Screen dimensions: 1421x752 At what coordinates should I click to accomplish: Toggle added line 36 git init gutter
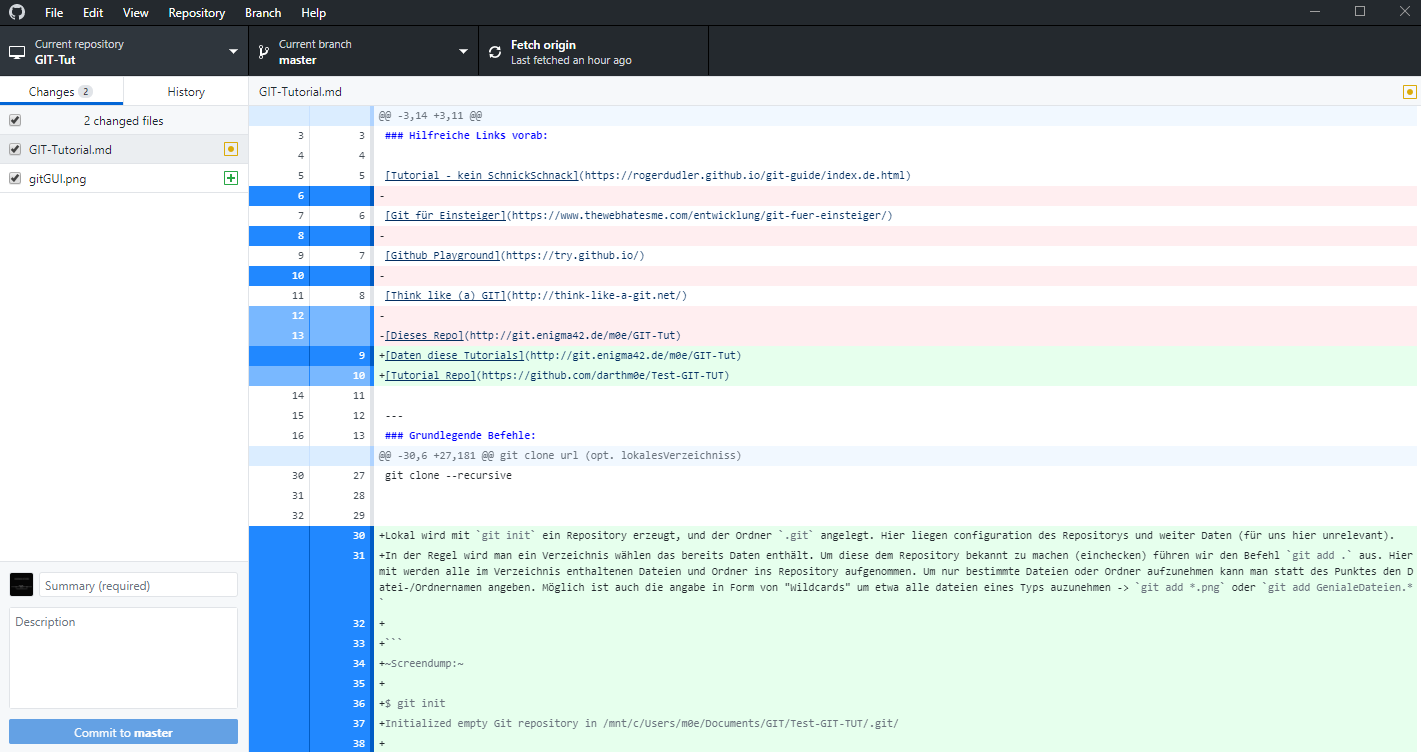(310, 703)
